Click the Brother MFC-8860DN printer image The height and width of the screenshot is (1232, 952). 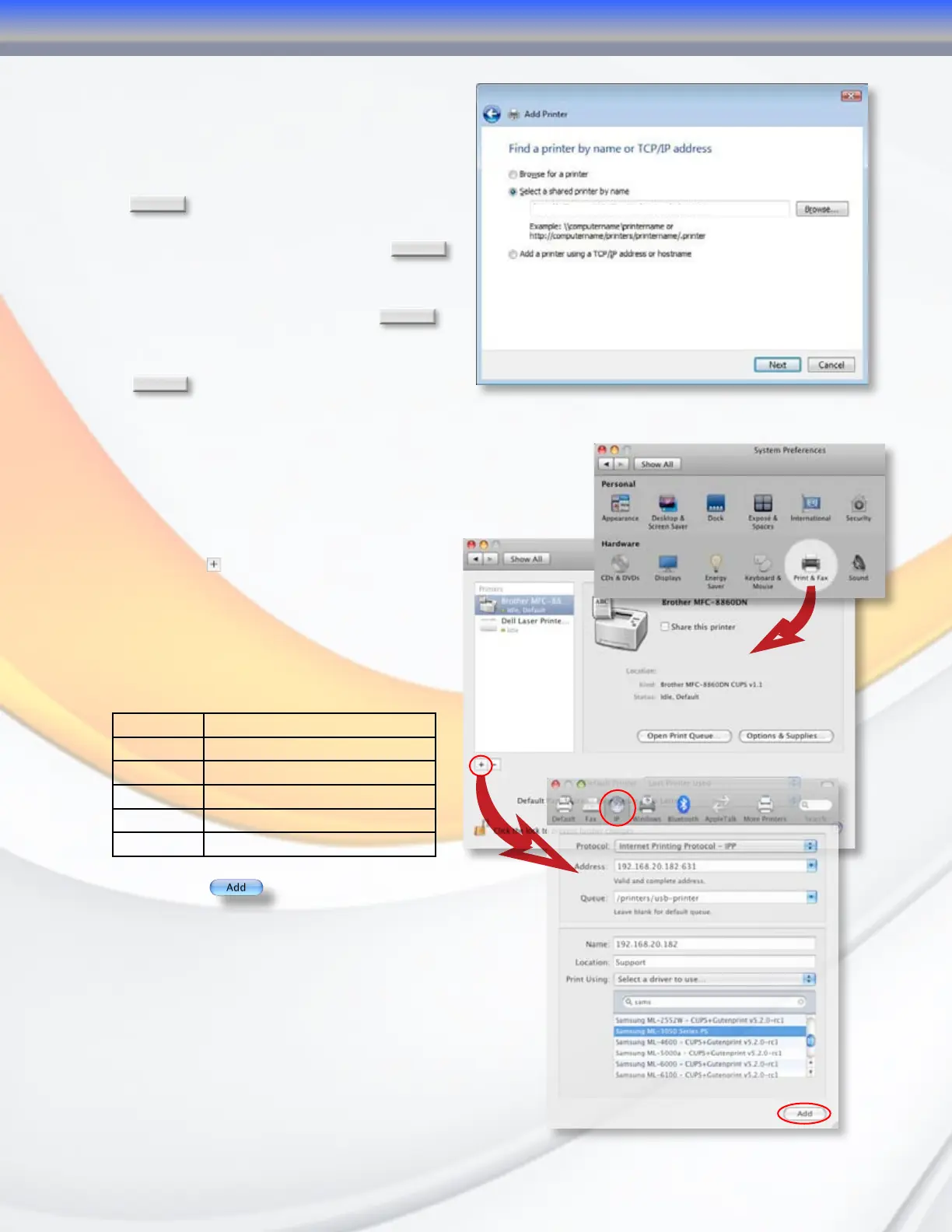point(620,625)
